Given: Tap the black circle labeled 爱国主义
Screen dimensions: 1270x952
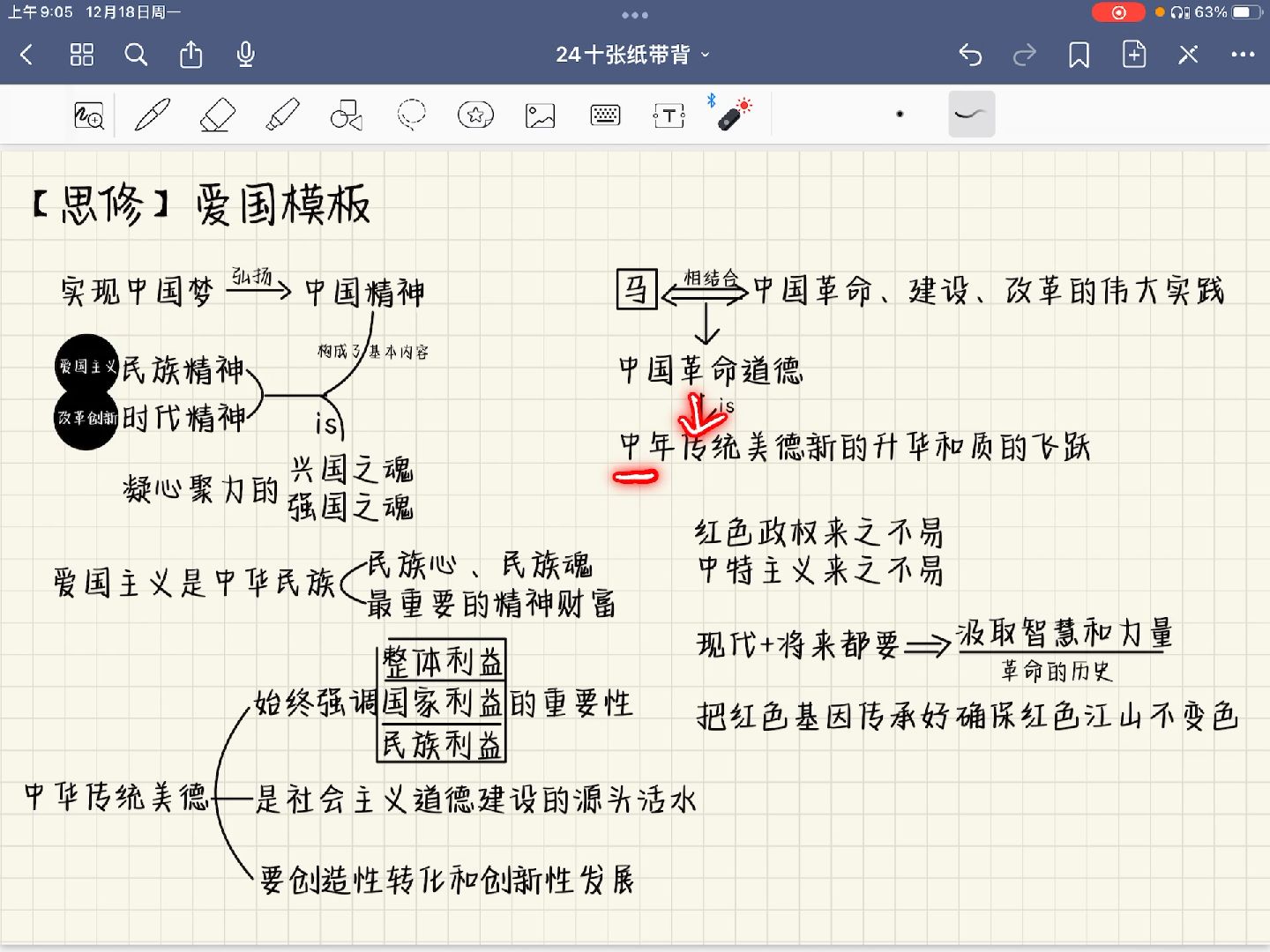Looking at the screenshot, I should [x=86, y=365].
